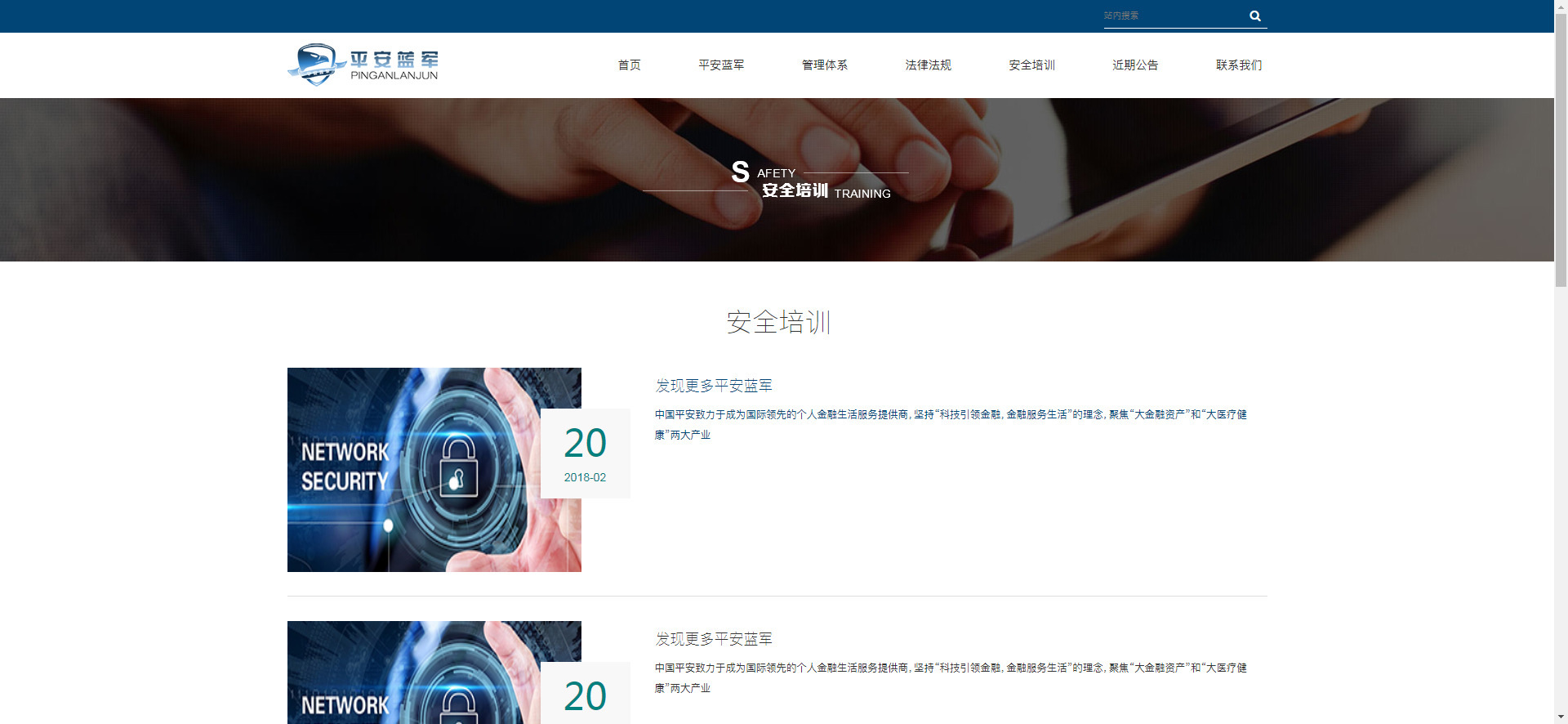Open the 首页 menu item
1568x724 pixels.
[x=629, y=65]
